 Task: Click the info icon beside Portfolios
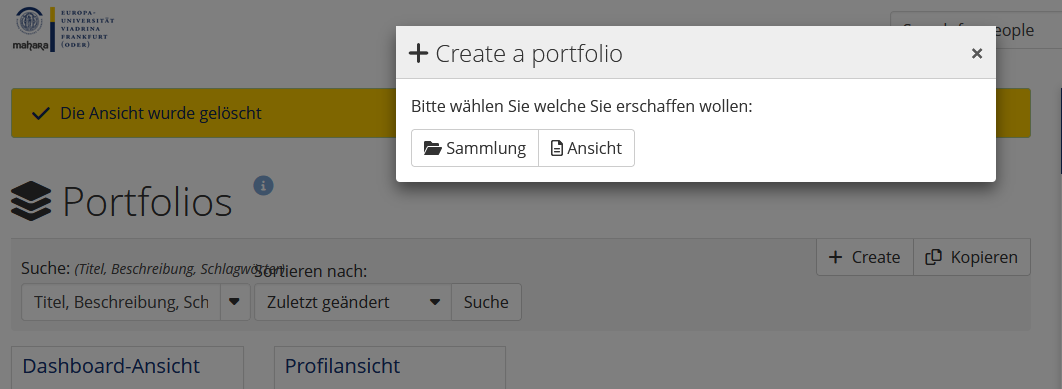(263, 185)
